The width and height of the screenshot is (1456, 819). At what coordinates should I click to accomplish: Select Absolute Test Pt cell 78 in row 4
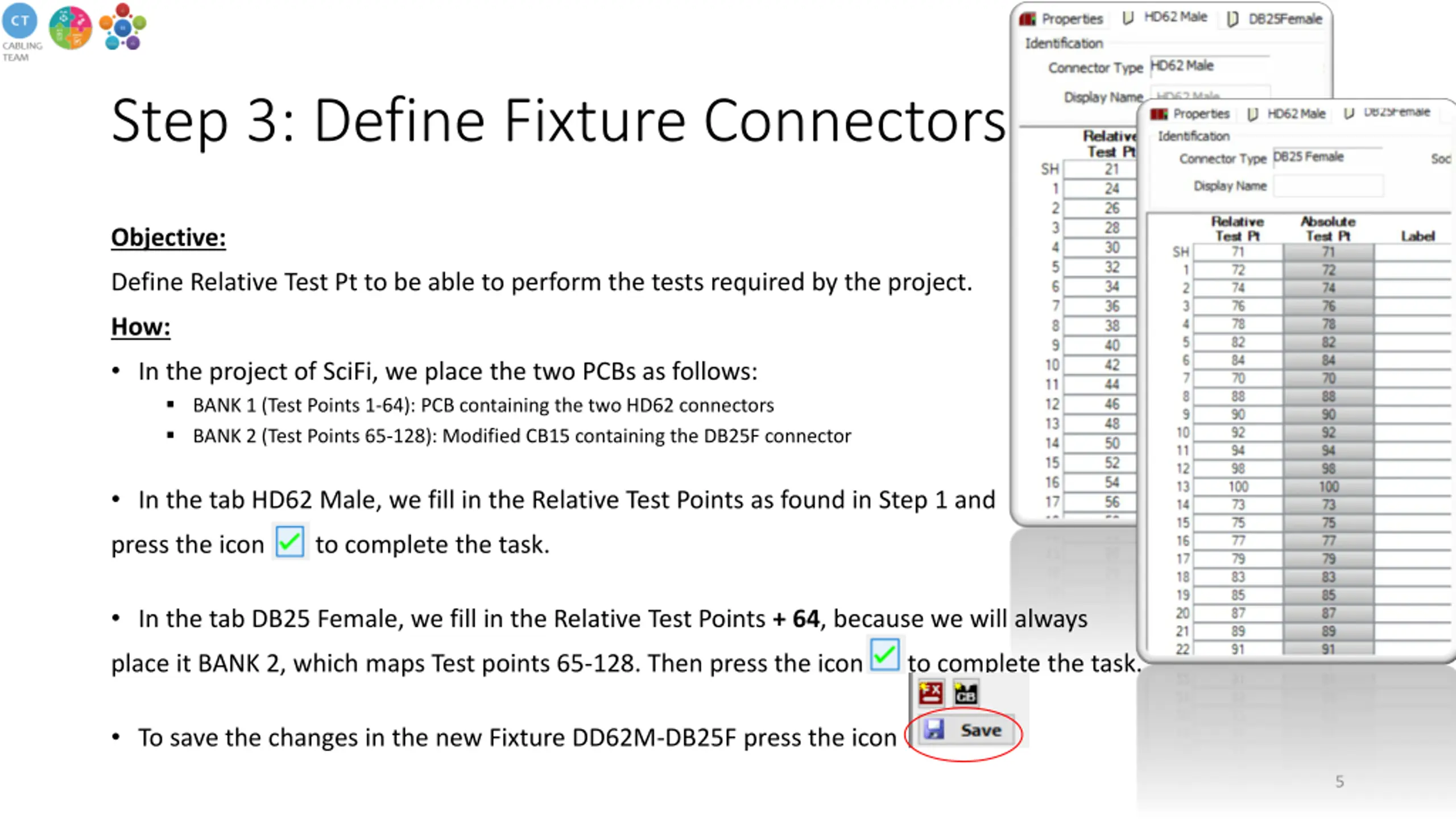[x=1329, y=324]
